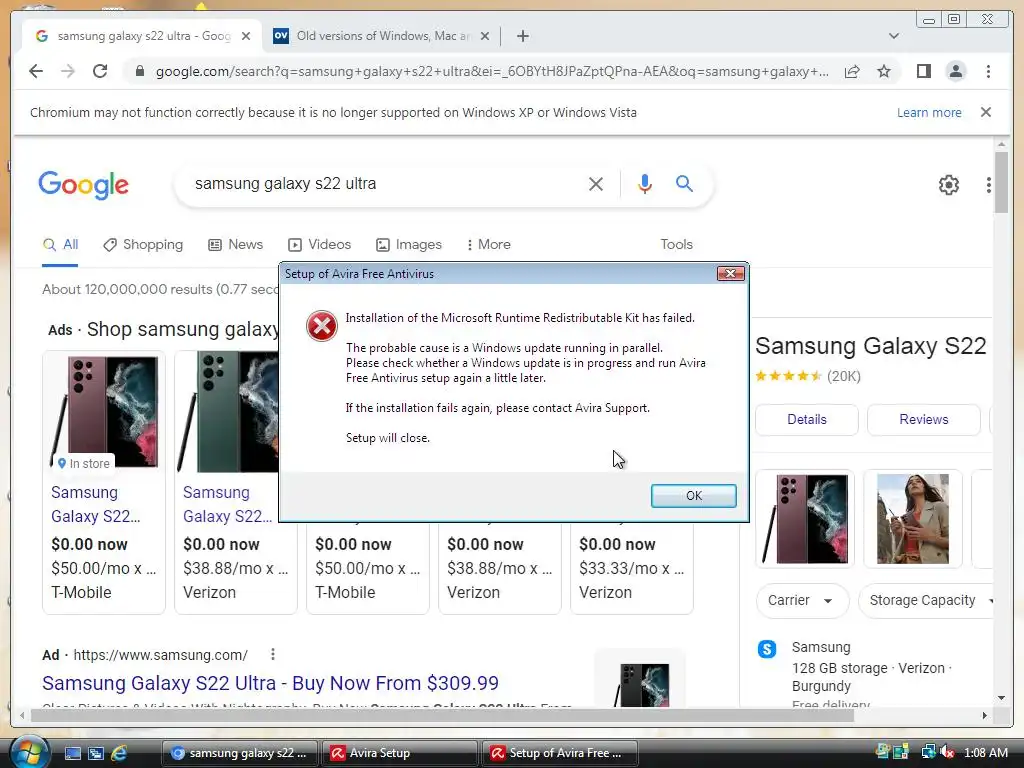Viewport: 1024px width, 768px height.
Task: Click the Details button in knowledge panel
Action: pos(807,420)
